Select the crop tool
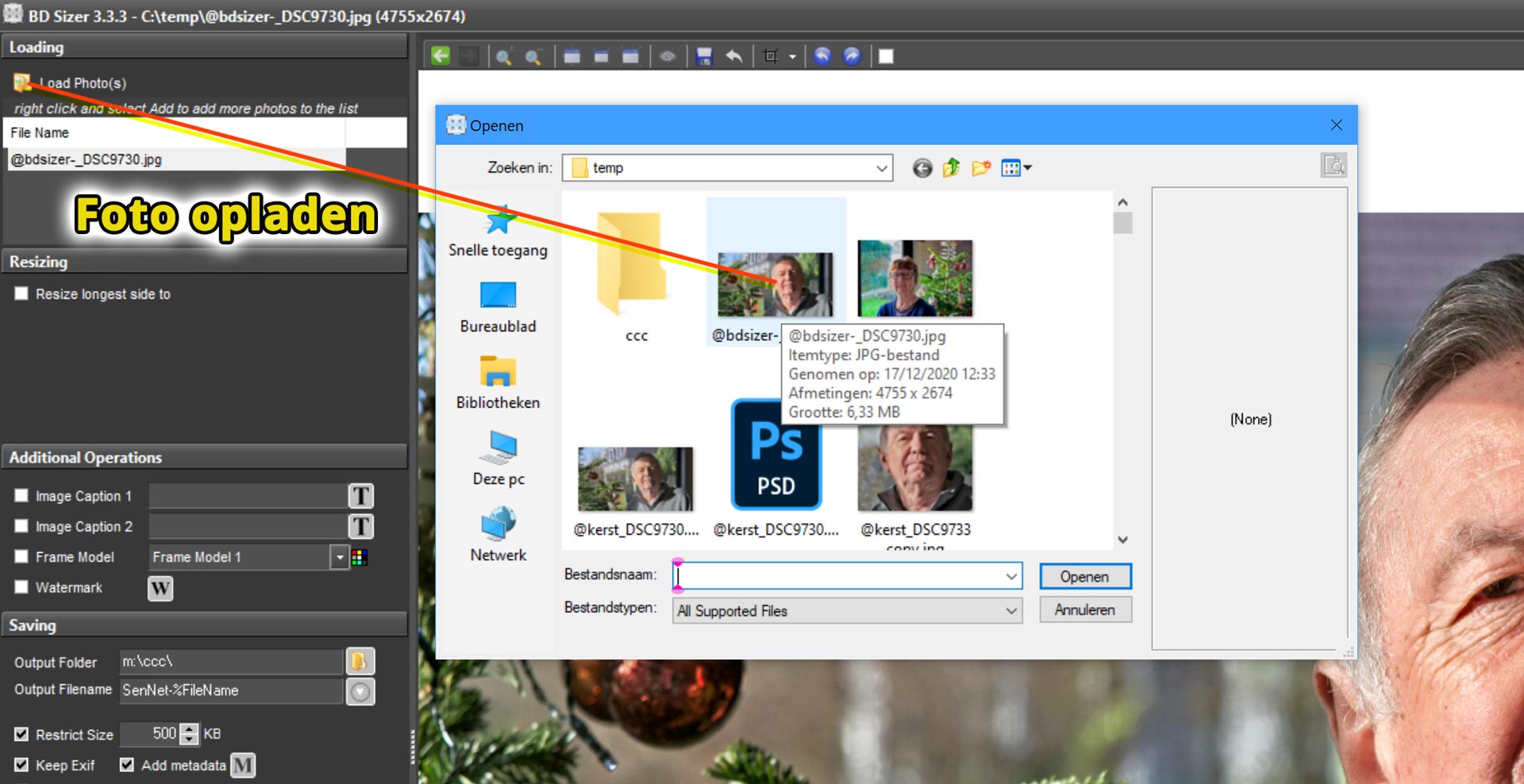This screenshot has width=1524, height=784. (x=771, y=56)
